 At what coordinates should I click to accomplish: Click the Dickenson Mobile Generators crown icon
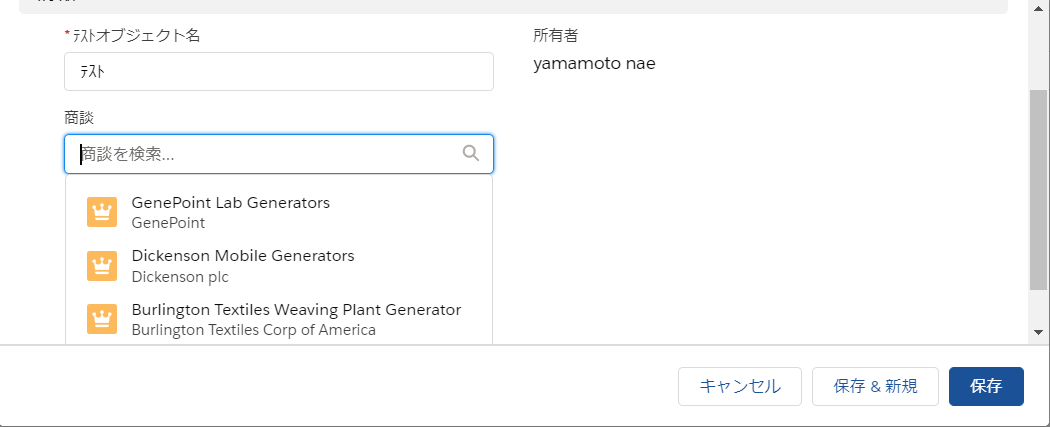point(102,266)
